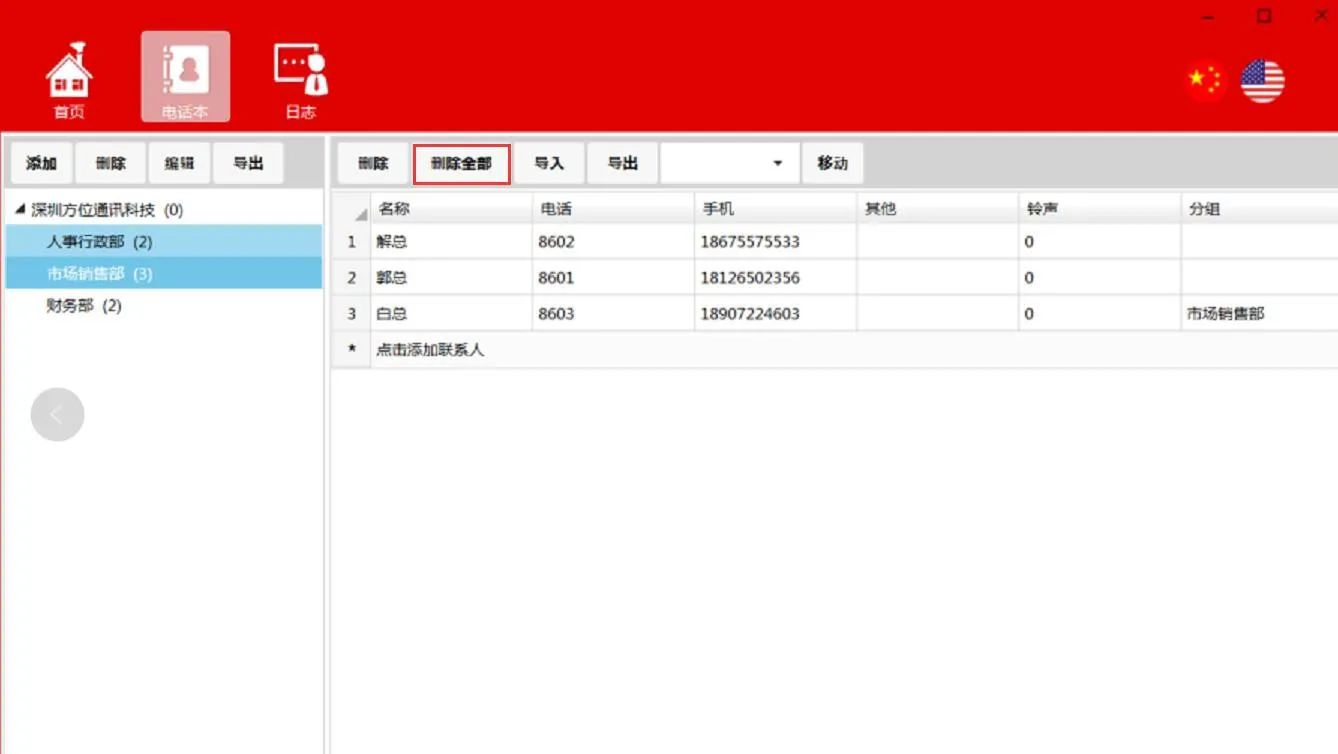Click the 导入 import button
This screenshot has width=1338, height=754.
(551, 162)
